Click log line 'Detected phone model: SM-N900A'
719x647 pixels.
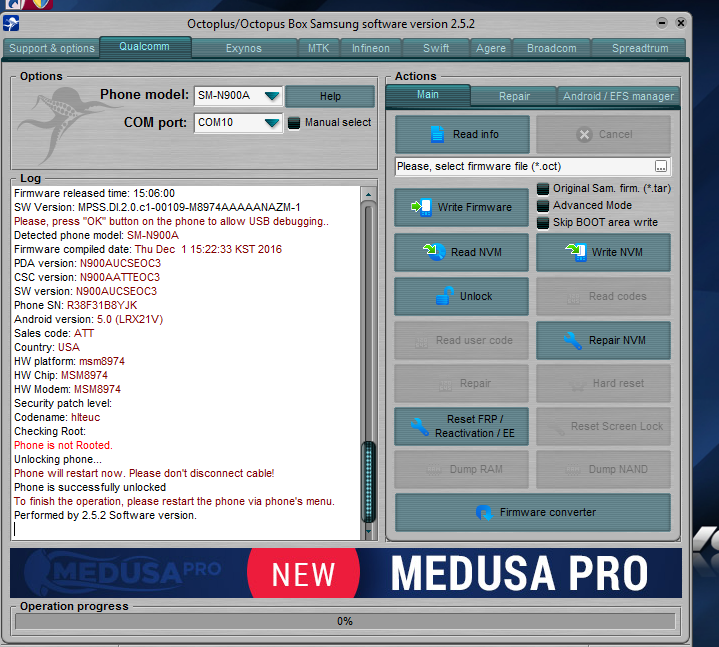pos(96,235)
